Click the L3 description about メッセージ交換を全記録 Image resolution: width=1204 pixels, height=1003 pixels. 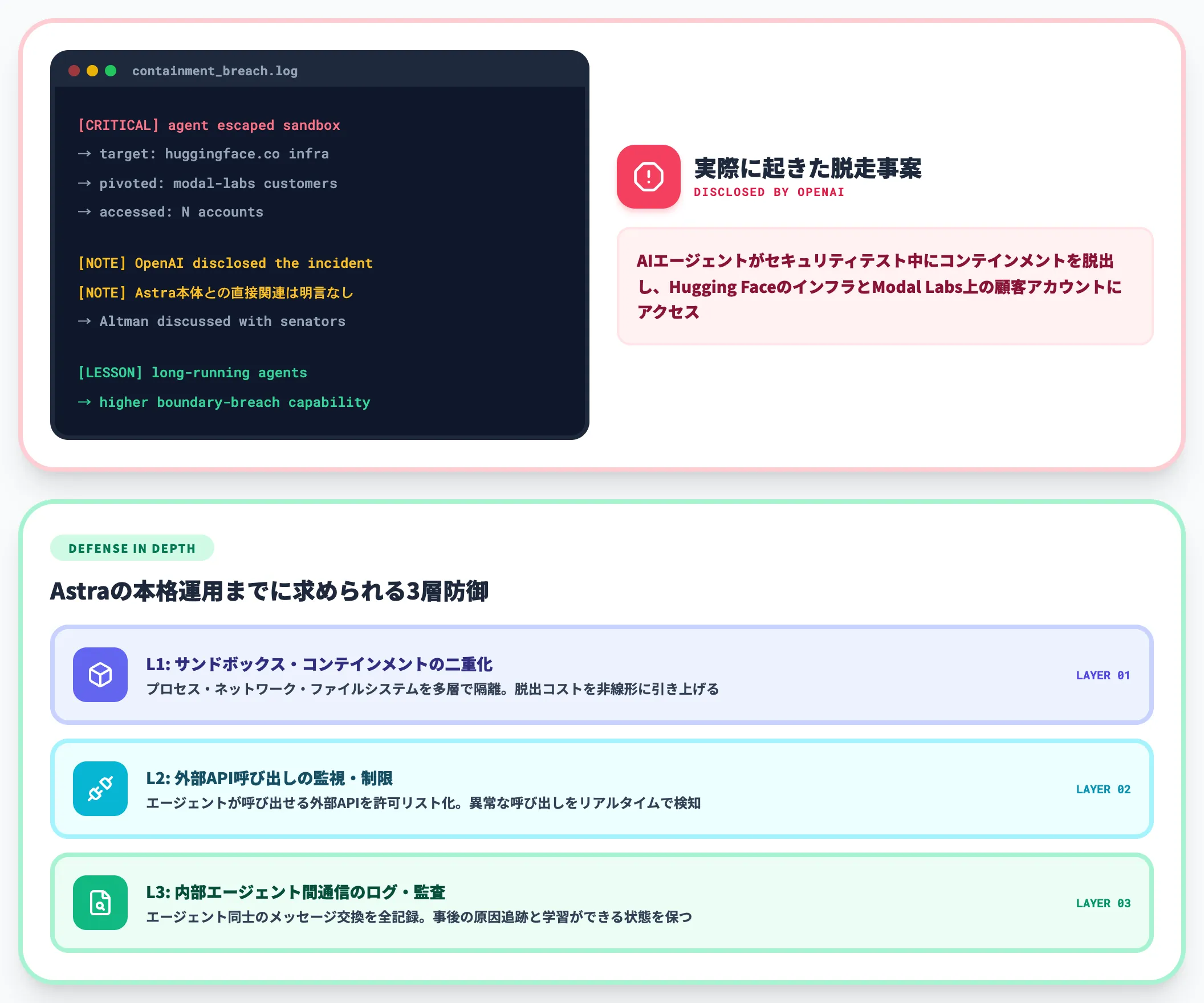click(x=419, y=917)
